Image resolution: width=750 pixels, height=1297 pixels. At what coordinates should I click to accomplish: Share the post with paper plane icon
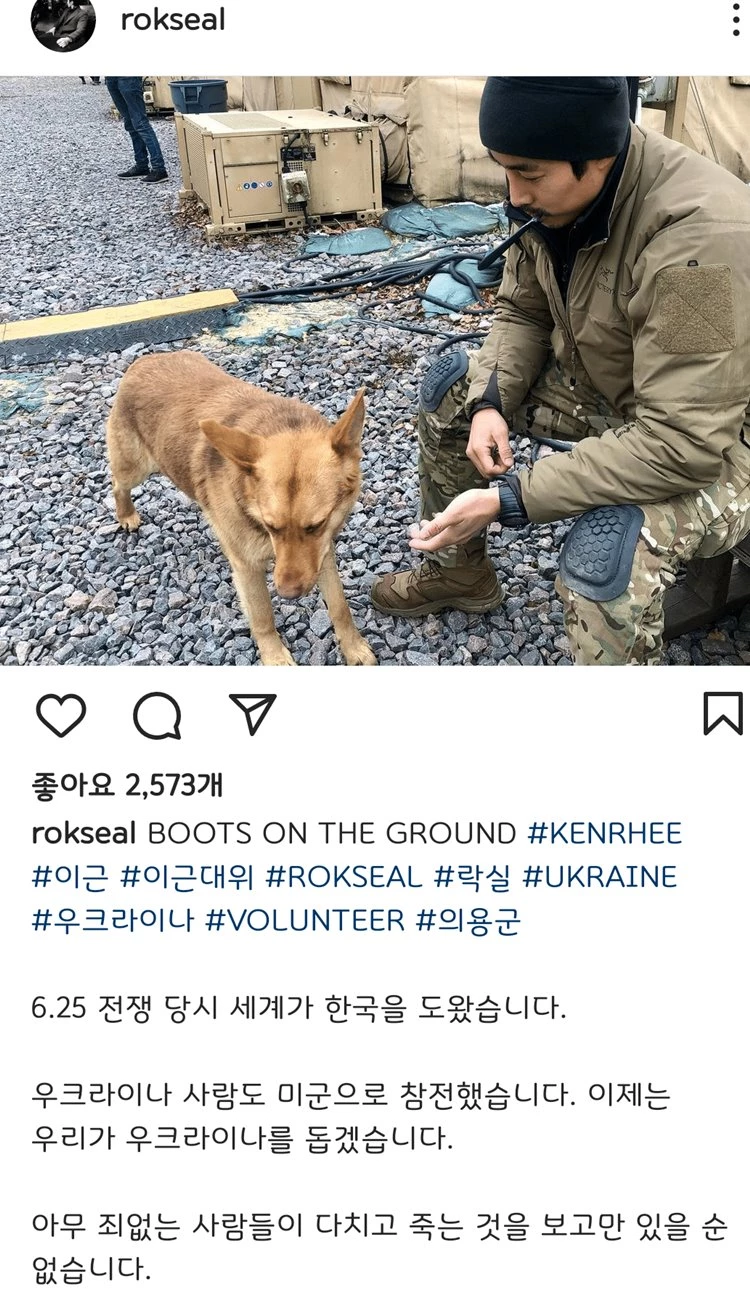click(x=252, y=713)
